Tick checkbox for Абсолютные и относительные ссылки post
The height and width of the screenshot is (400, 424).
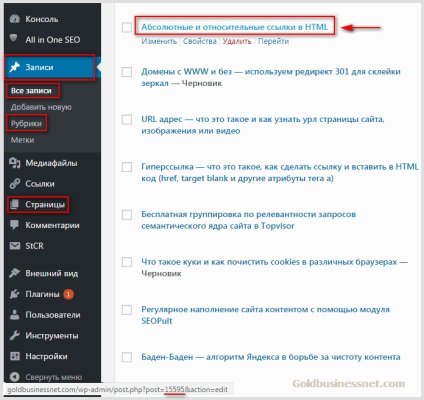(127, 27)
